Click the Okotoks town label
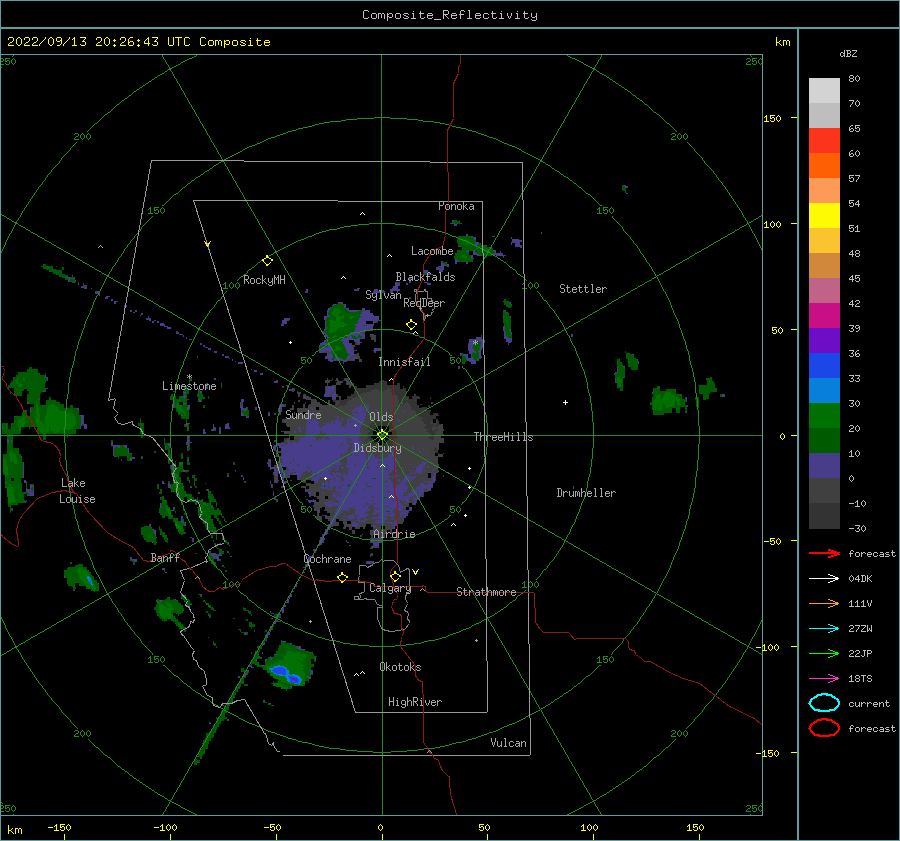 tap(400, 667)
